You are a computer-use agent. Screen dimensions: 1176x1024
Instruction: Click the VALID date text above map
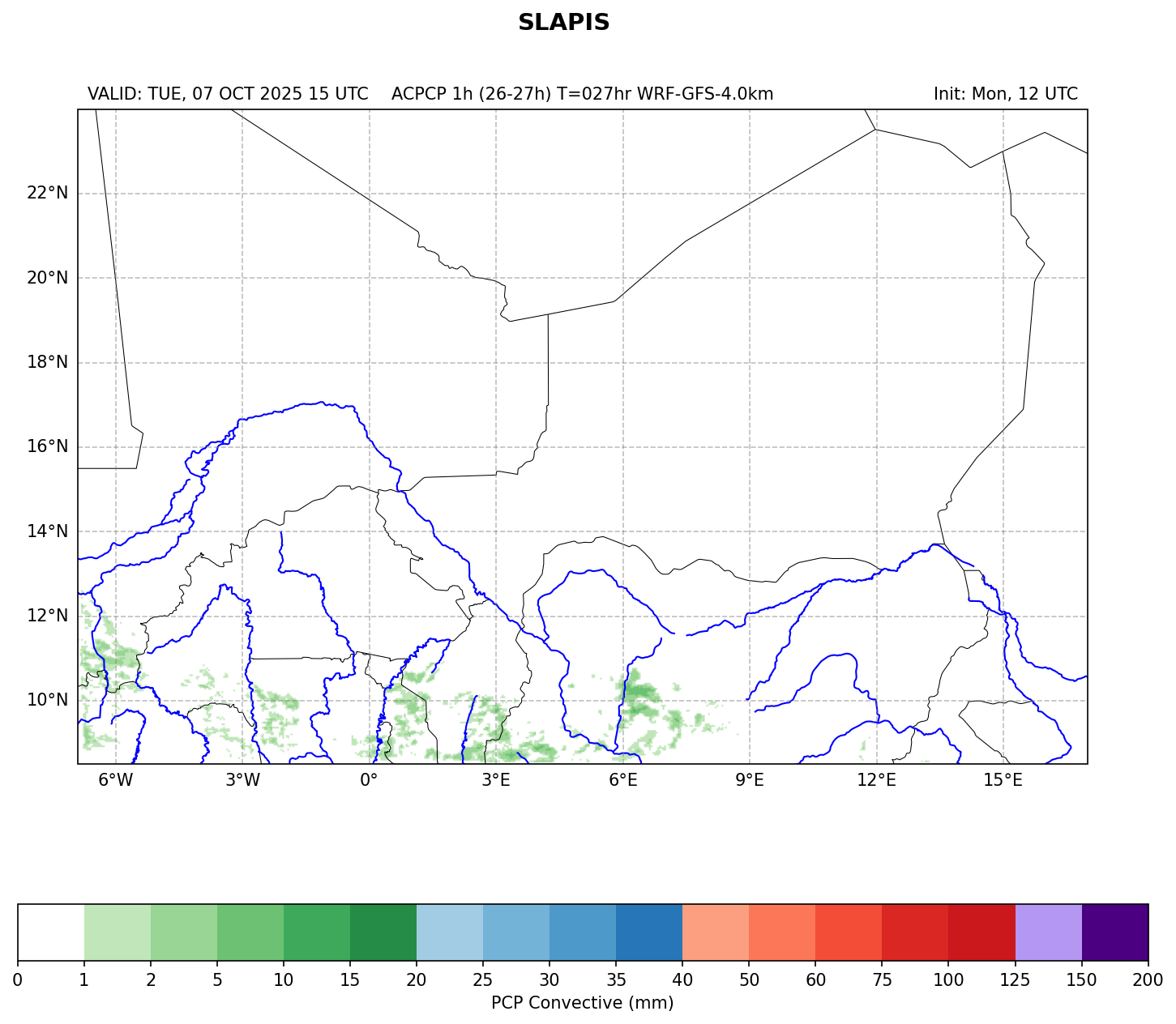point(228,94)
